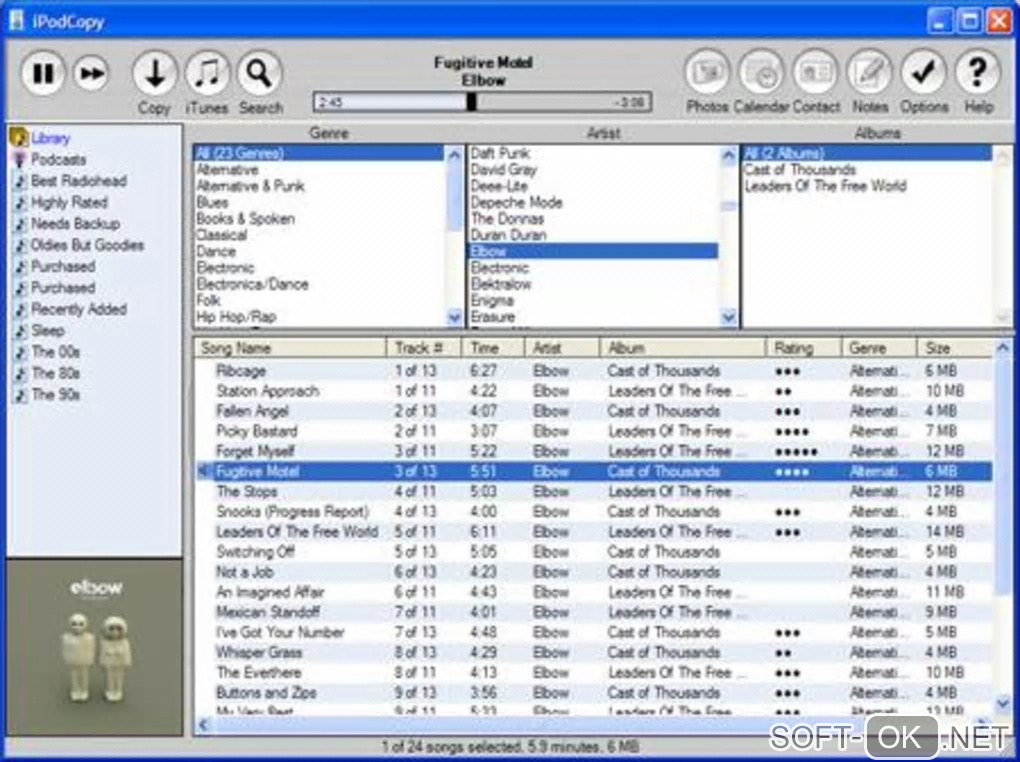
Task: Sort by Size column header
Action: coord(955,348)
